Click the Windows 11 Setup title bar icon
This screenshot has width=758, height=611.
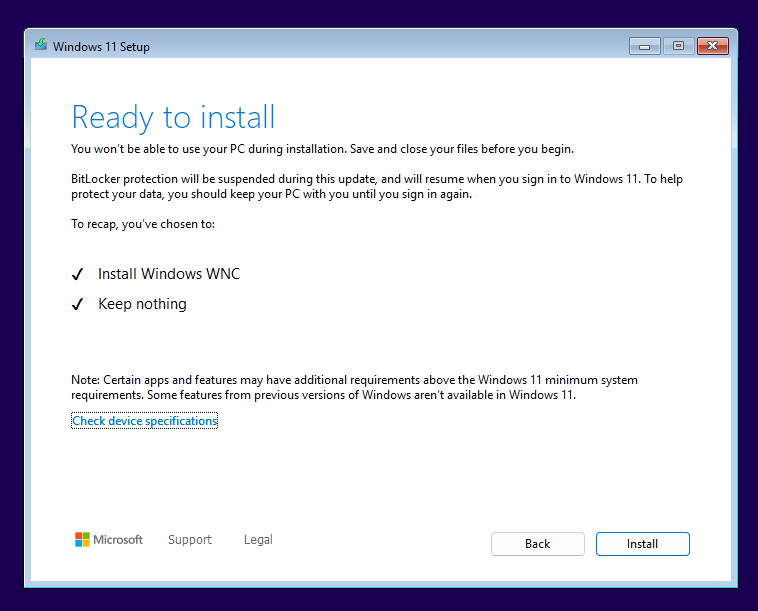[x=41, y=45]
